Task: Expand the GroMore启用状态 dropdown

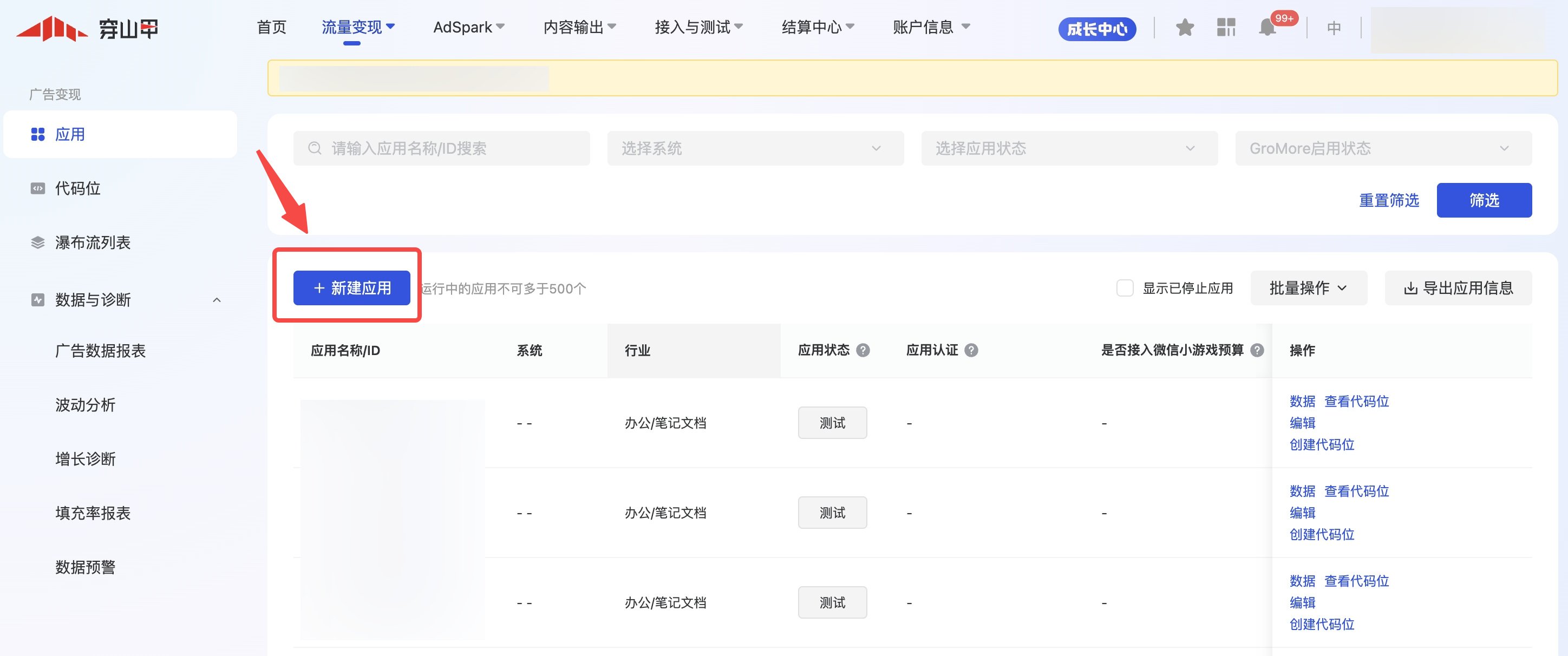Action: pyautogui.click(x=1383, y=148)
